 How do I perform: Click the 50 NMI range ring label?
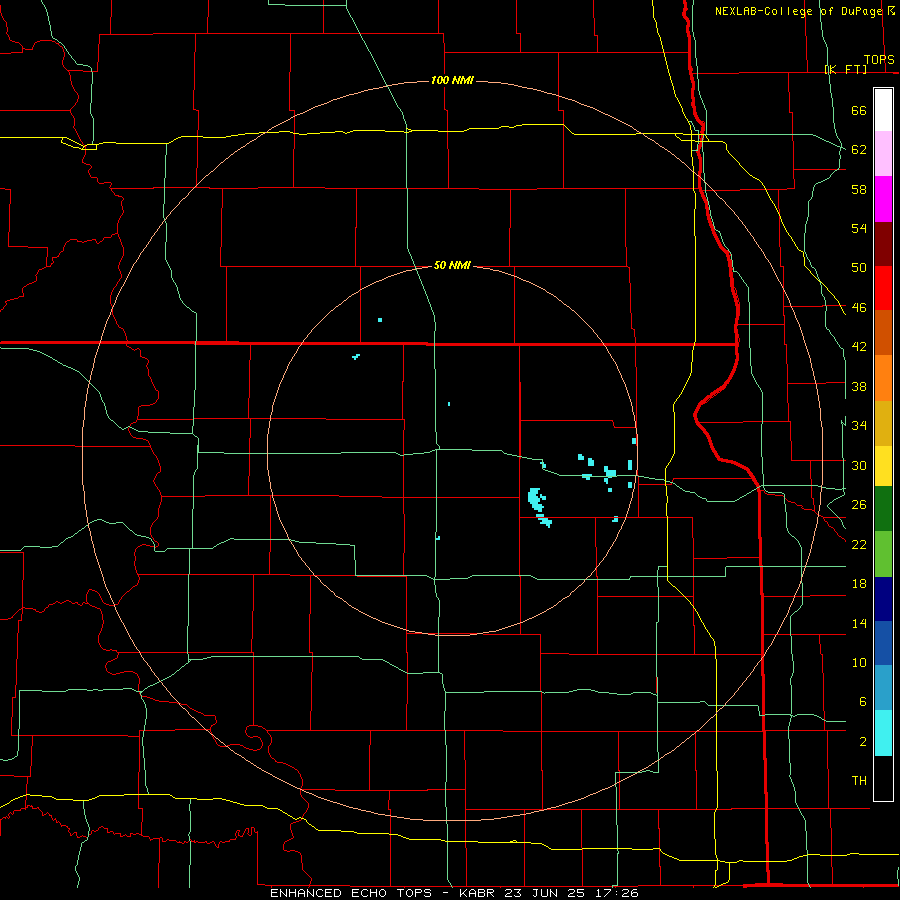[x=452, y=265]
